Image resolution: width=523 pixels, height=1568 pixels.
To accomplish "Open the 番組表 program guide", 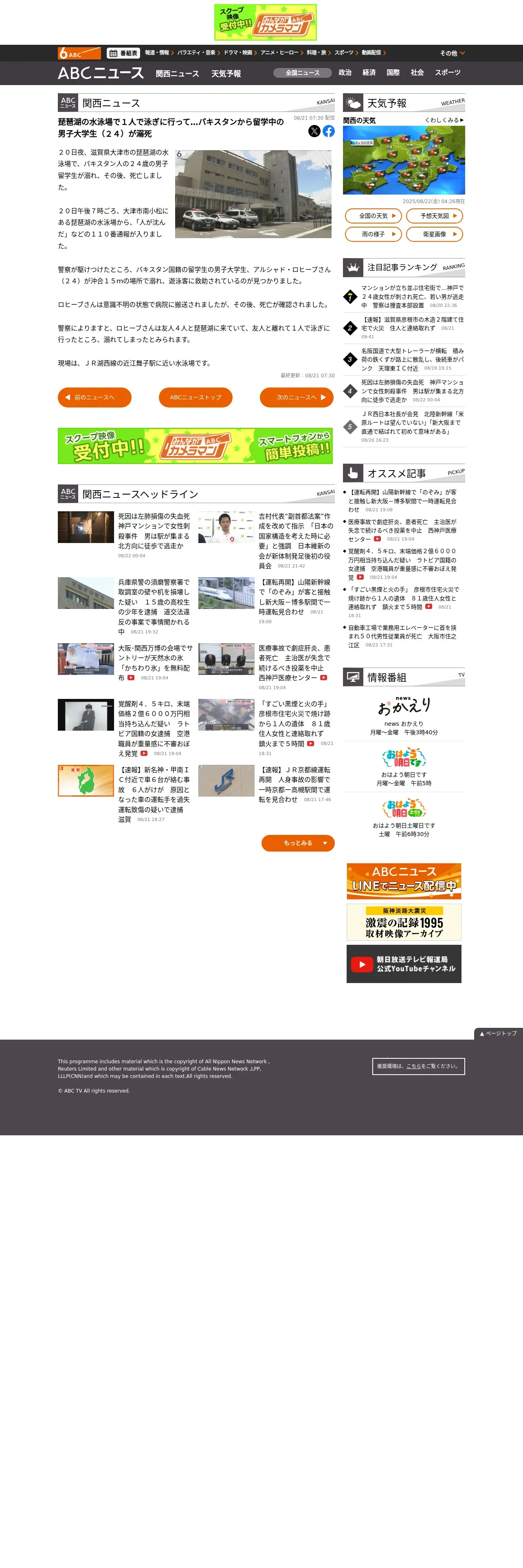I will [123, 53].
